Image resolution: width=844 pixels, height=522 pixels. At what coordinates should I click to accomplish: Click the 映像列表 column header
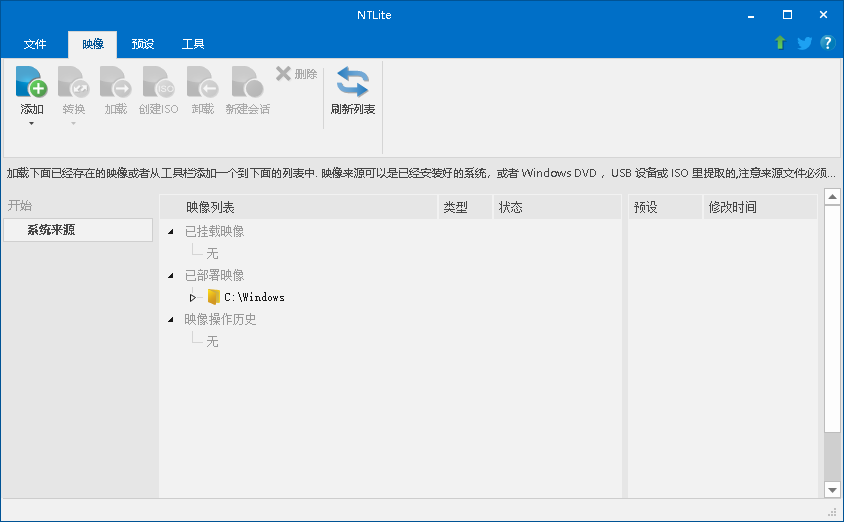pyautogui.click(x=299, y=207)
